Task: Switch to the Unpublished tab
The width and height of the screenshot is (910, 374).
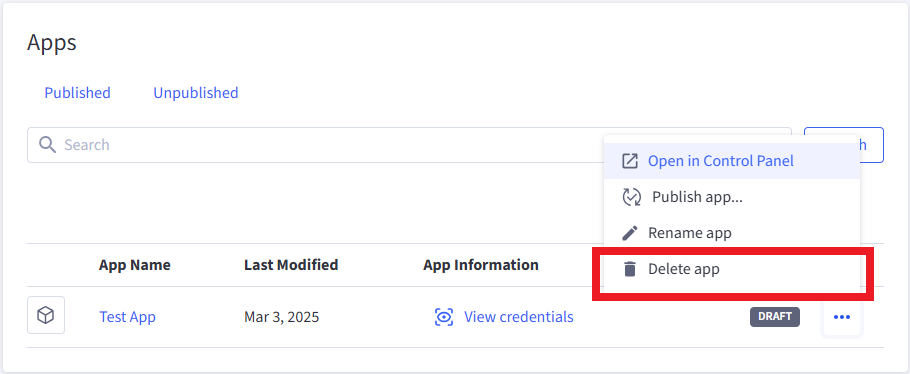Action: (x=196, y=93)
